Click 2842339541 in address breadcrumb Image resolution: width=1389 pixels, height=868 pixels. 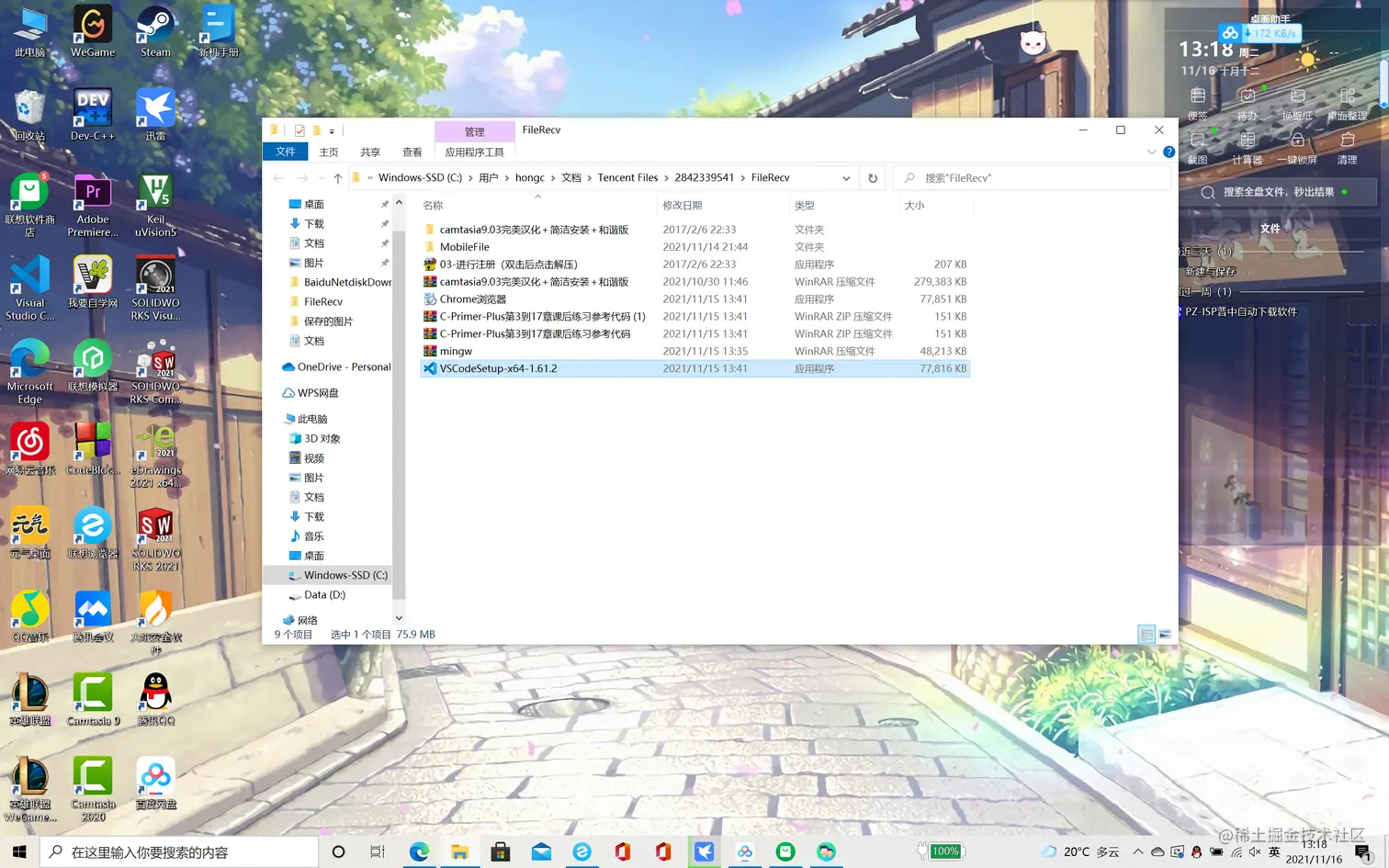tap(705, 178)
